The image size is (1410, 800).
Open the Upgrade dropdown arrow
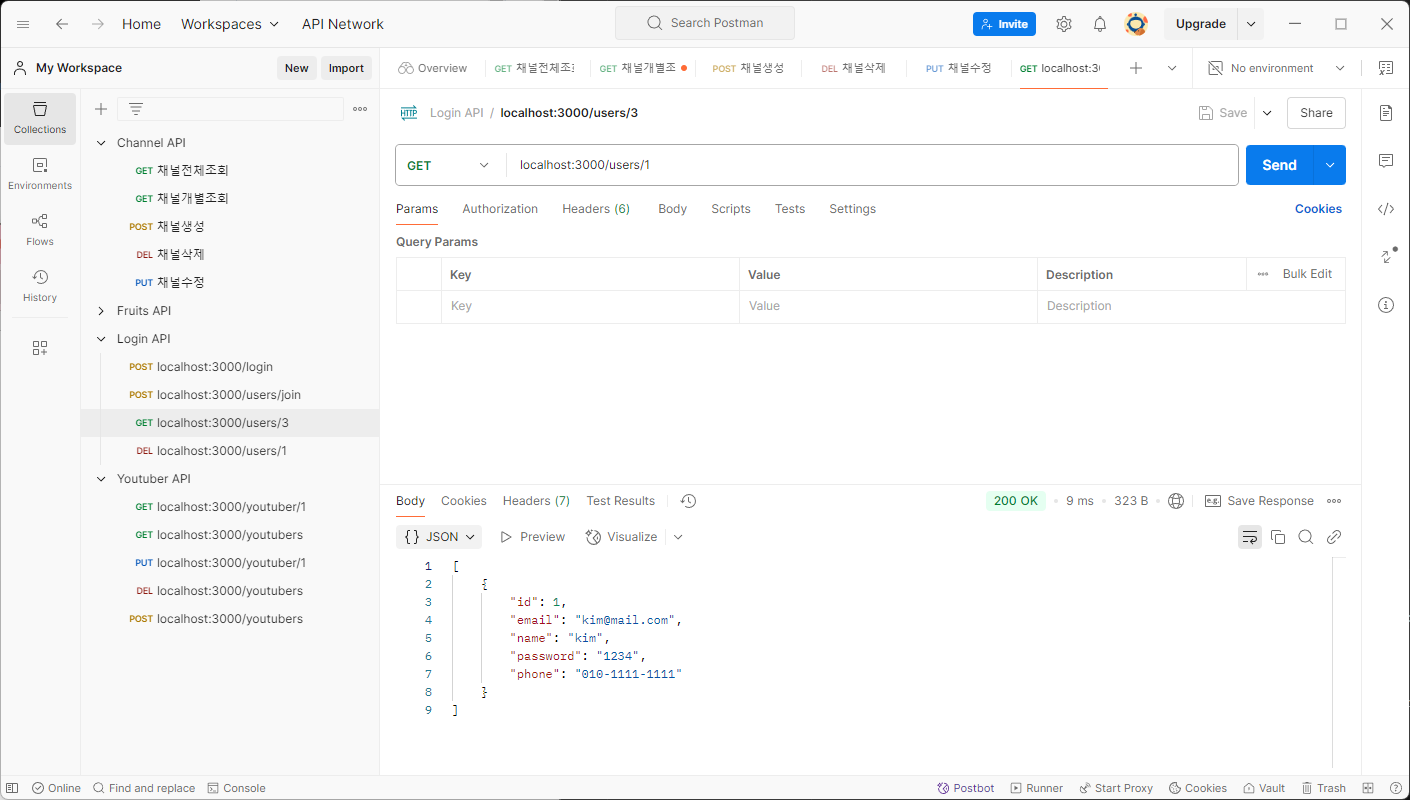pyautogui.click(x=1251, y=24)
